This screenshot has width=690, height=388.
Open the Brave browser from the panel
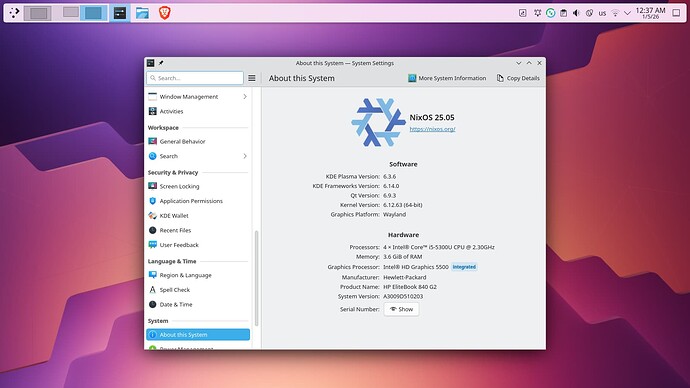point(165,13)
